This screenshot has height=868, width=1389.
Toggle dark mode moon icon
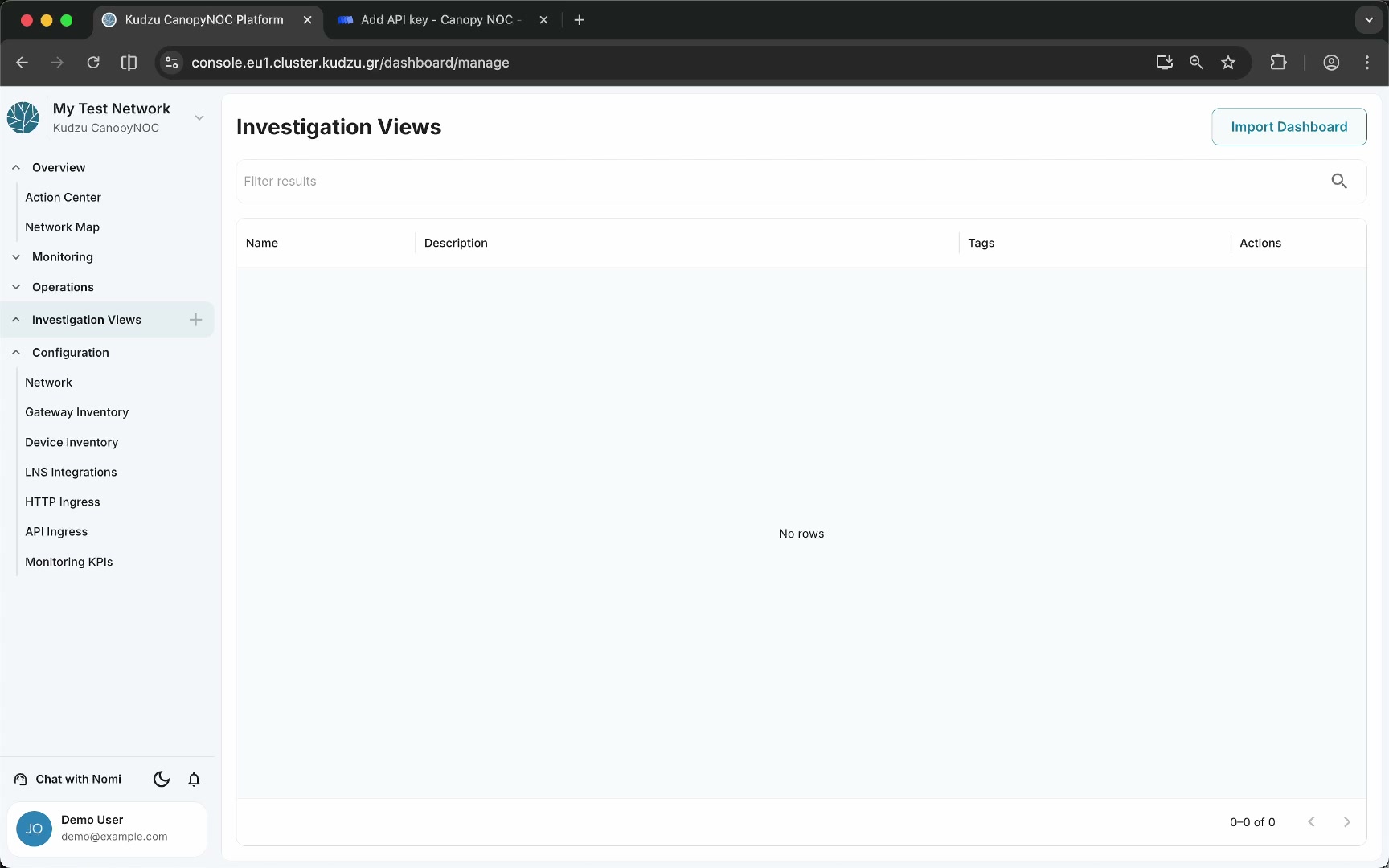click(161, 779)
